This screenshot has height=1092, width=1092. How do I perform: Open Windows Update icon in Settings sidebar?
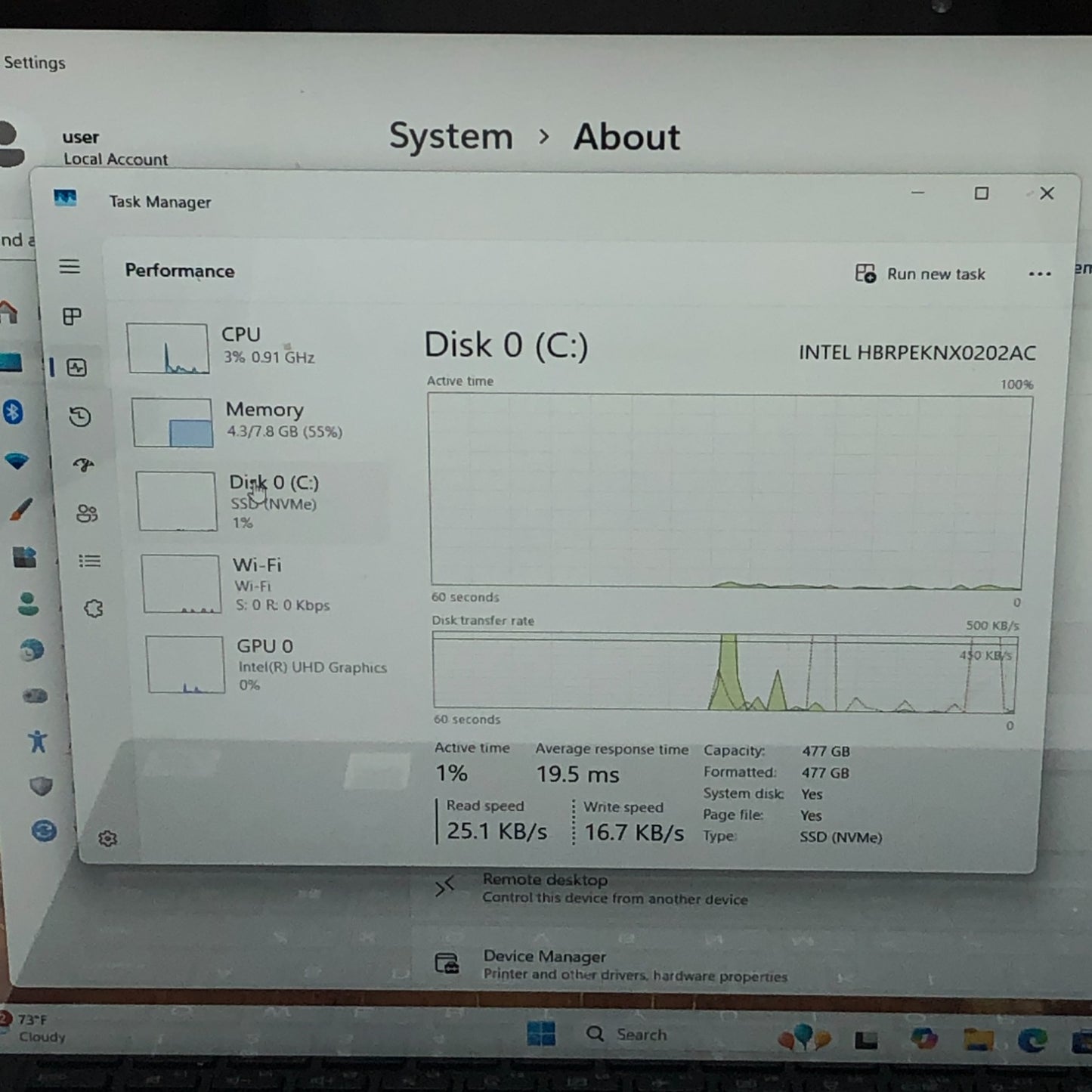[45, 831]
